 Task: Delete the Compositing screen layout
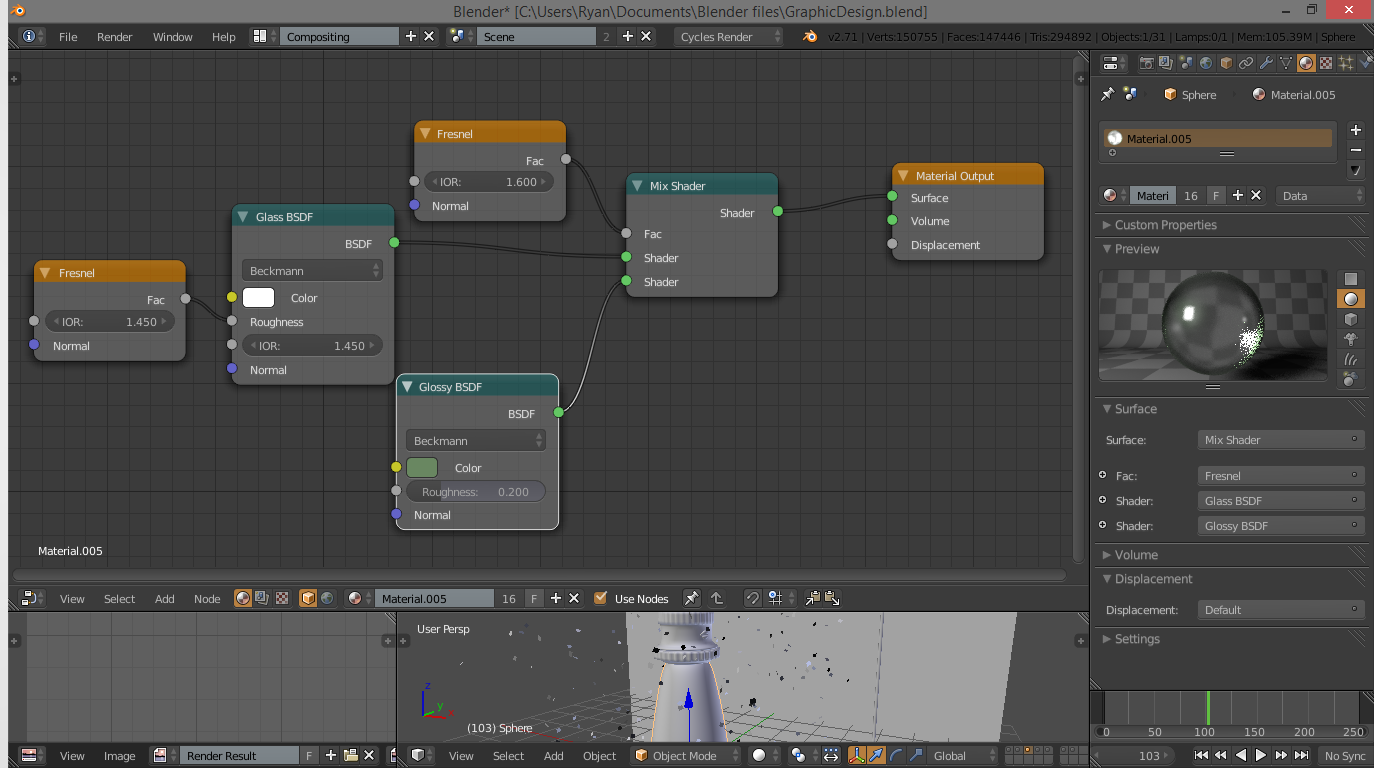pyautogui.click(x=429, y=36)
